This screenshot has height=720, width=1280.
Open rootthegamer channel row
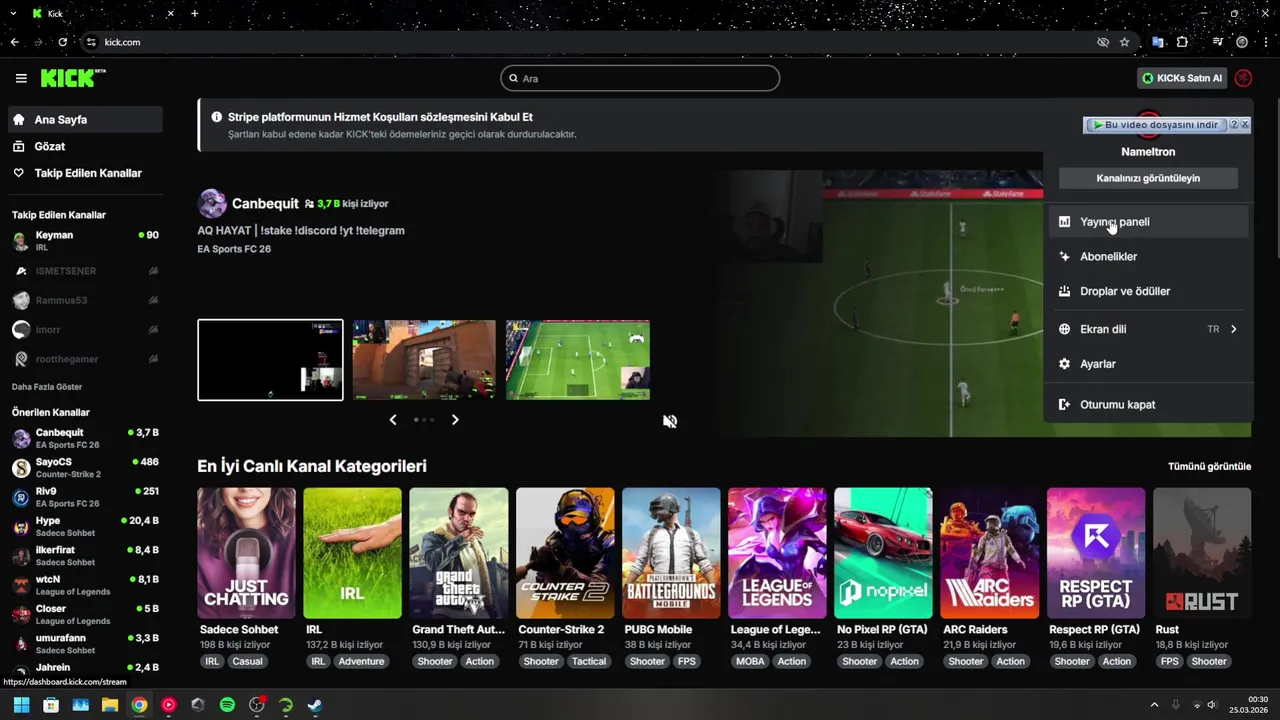tap(85, 359)
